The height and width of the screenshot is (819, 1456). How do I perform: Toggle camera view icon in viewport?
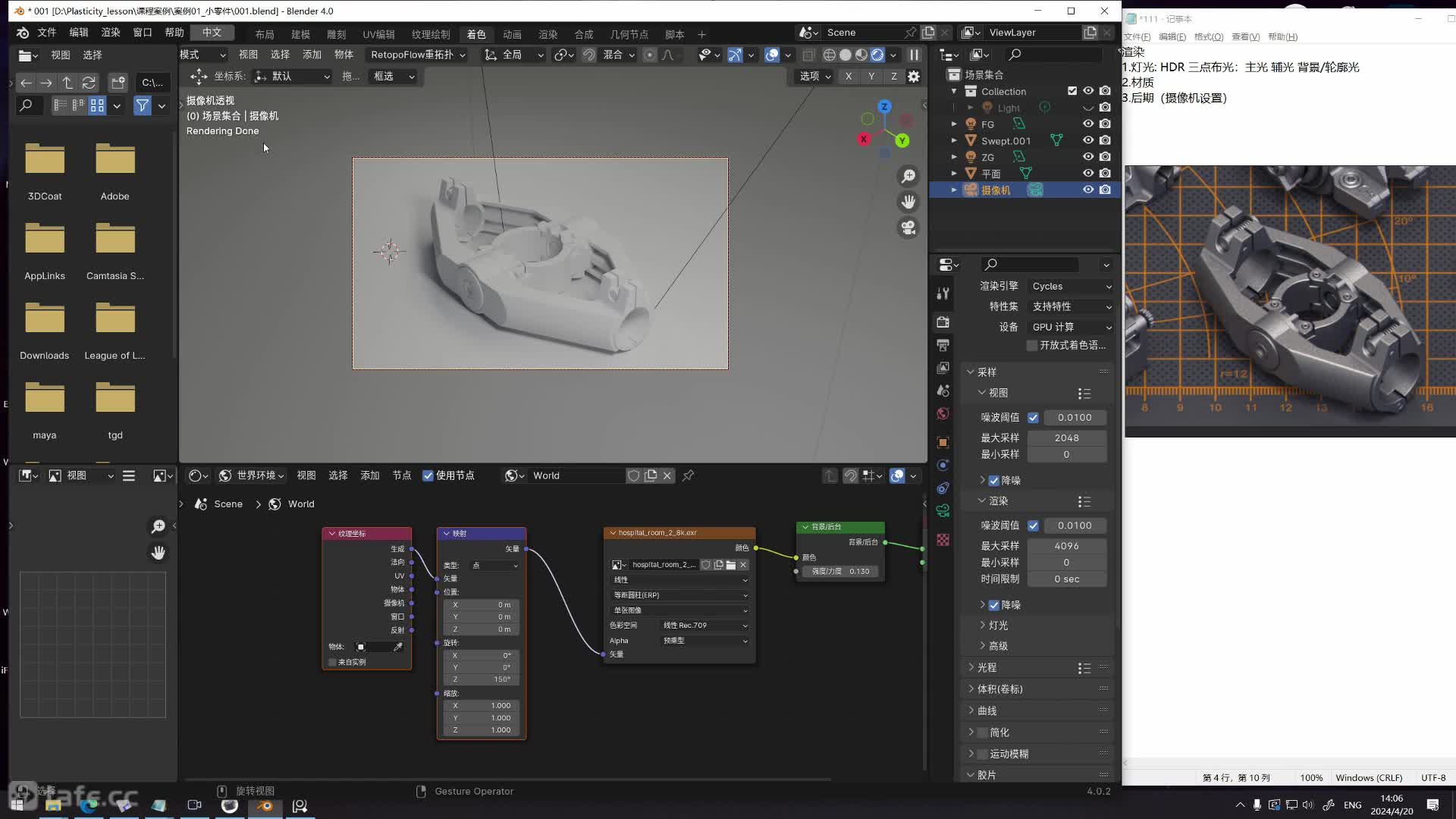tap(908, 227)
